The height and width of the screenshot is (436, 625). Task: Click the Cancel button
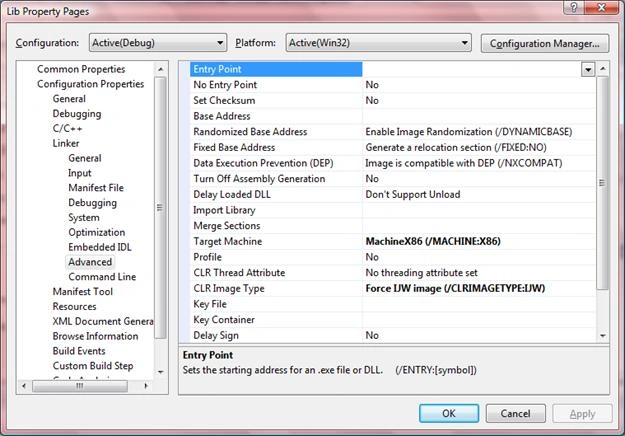[x=515, y=413]
